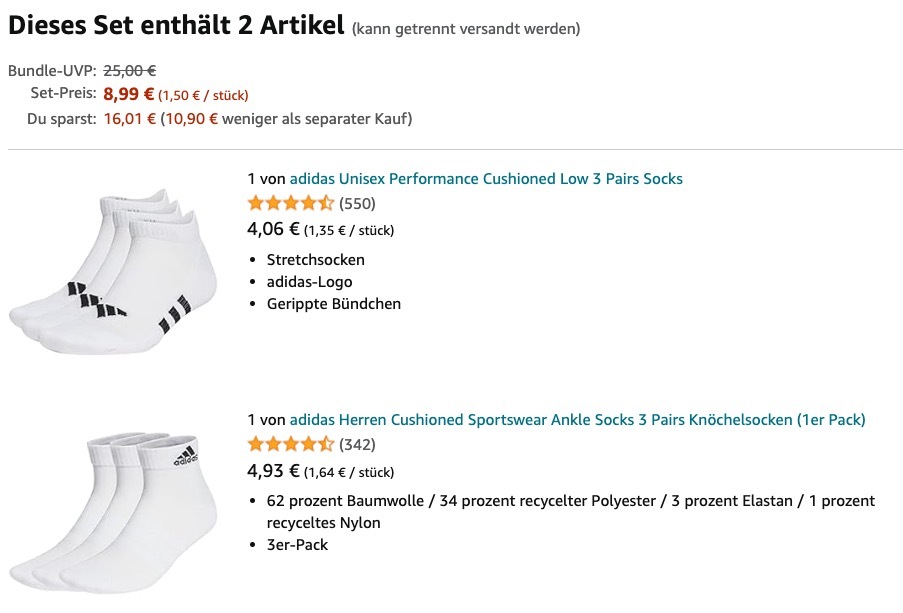
Task: Click the 8,99 € set price
Action: click(129, 95)
